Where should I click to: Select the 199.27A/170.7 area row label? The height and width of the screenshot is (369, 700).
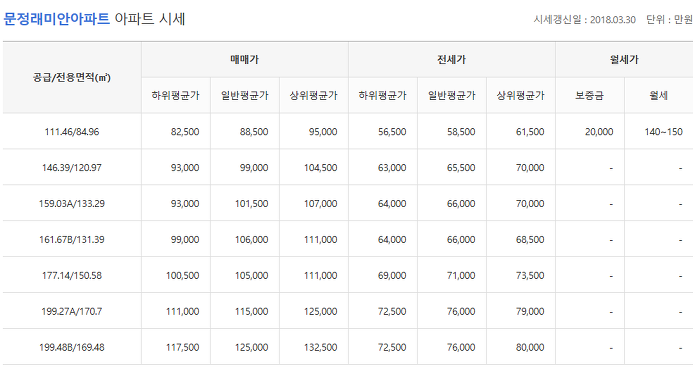point(72,311)
